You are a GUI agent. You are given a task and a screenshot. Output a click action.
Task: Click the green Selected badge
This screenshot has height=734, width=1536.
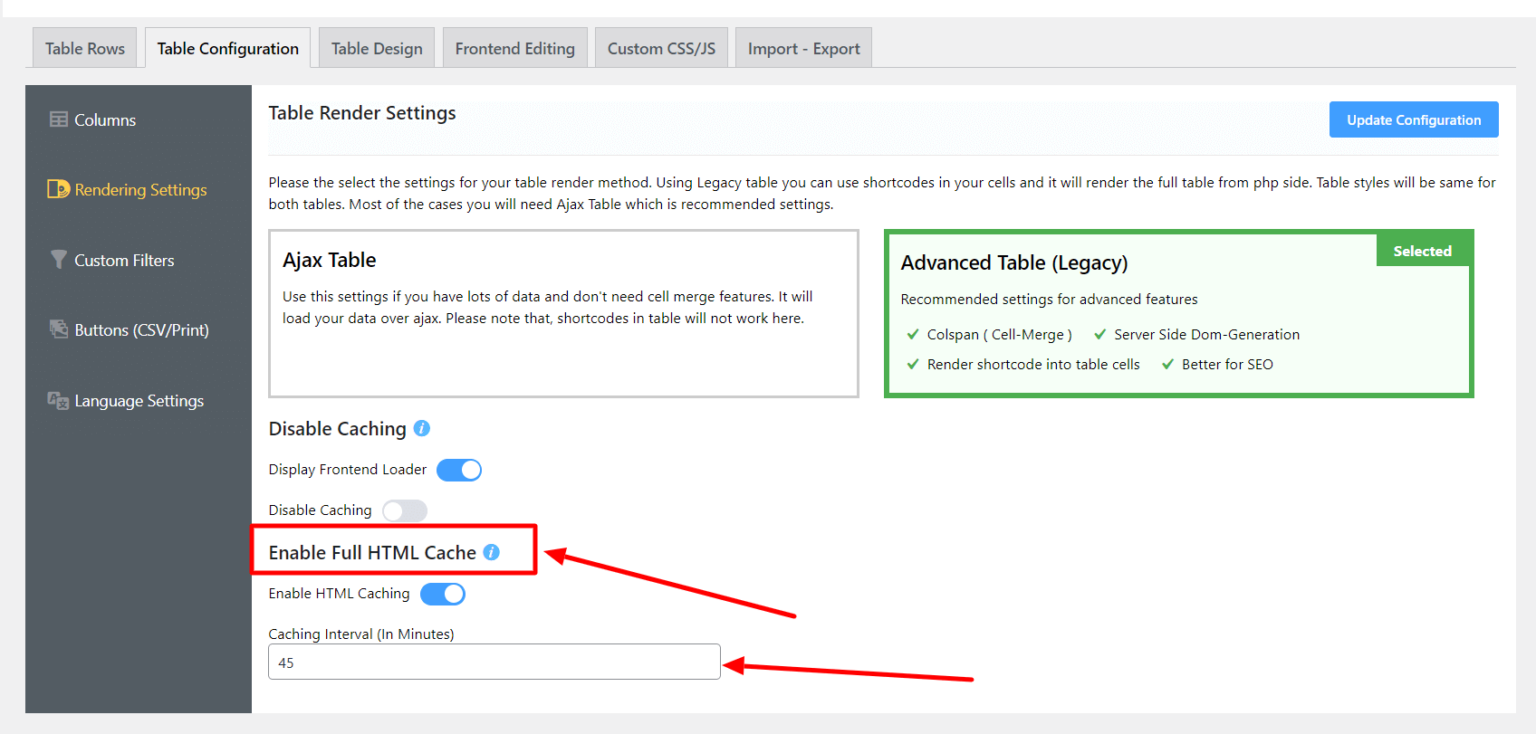click(x=1423, y=250)
